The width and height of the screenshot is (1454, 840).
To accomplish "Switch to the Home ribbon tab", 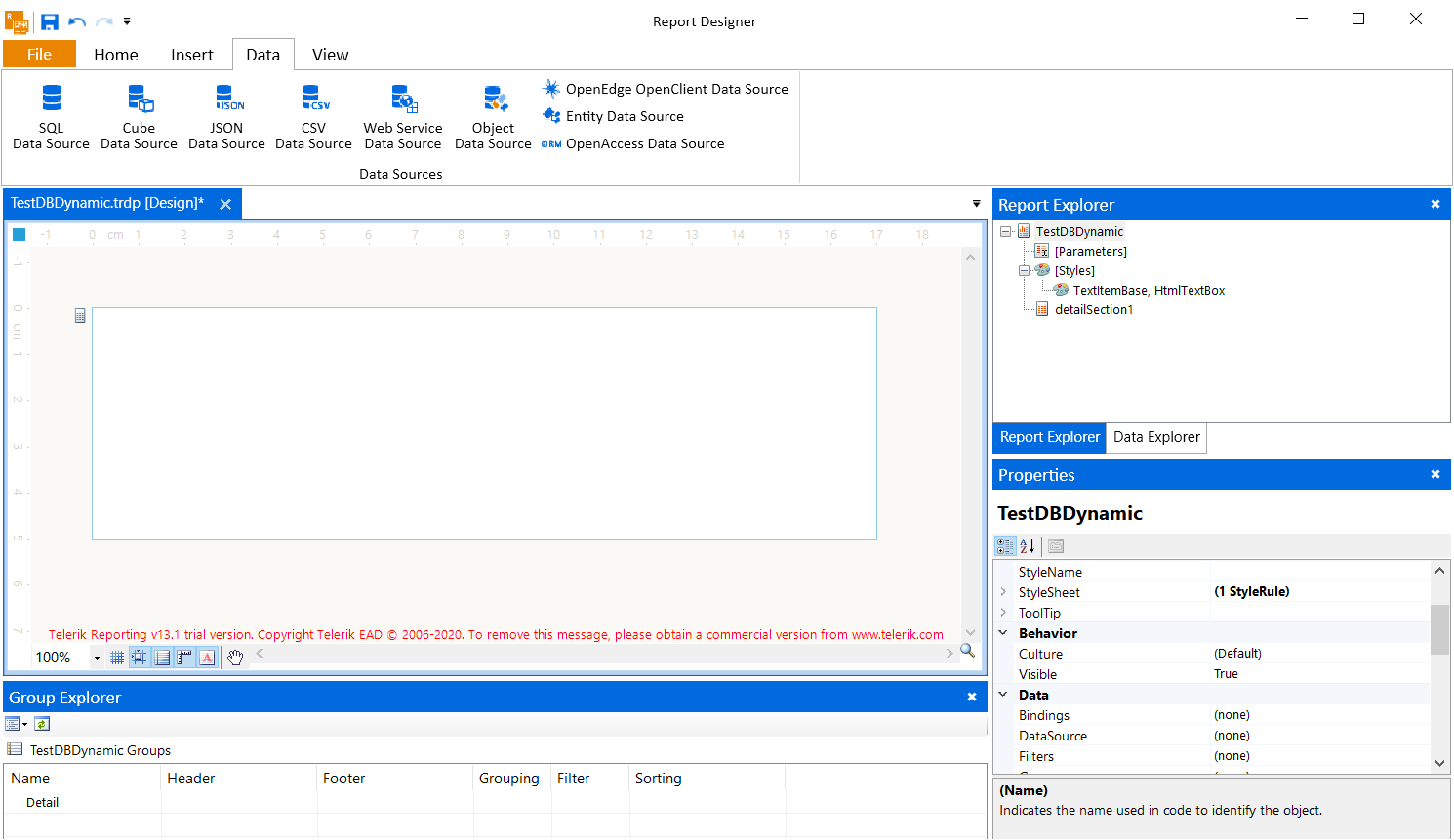I will tap(116, 55).
